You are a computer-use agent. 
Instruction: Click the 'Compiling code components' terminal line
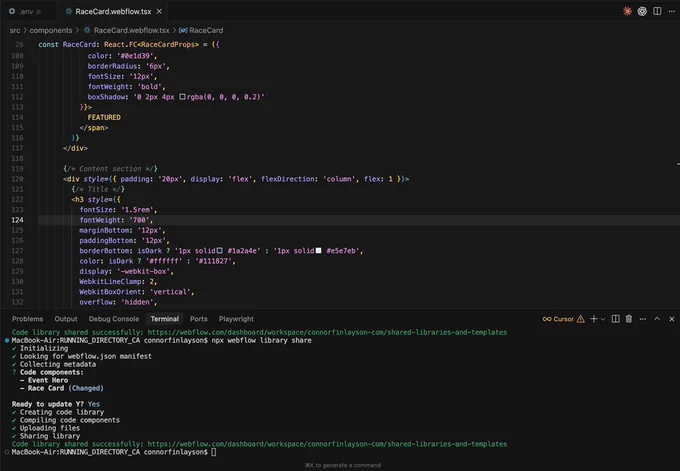[66, 420]
